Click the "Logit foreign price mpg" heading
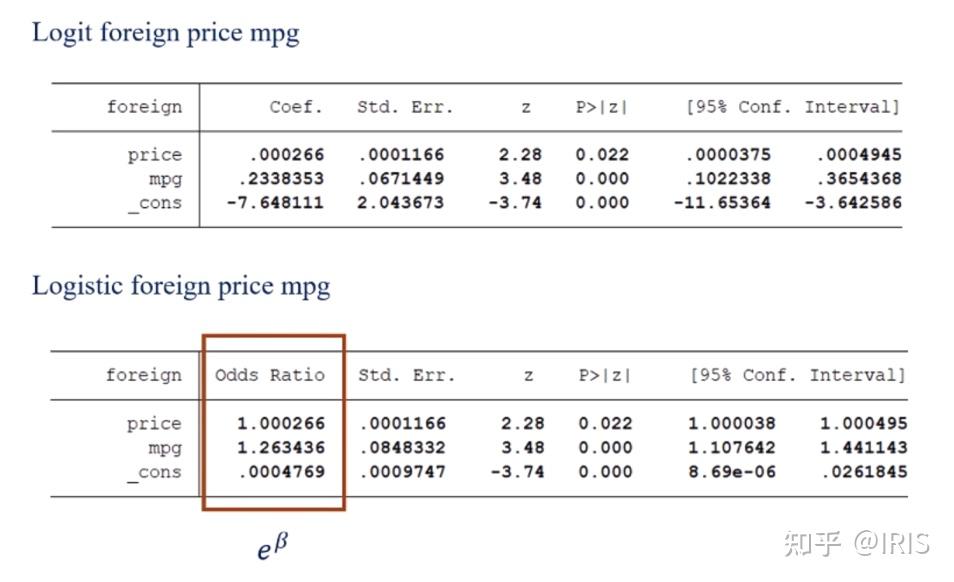Screen dimensions: 954x582 tap(165, 33)
